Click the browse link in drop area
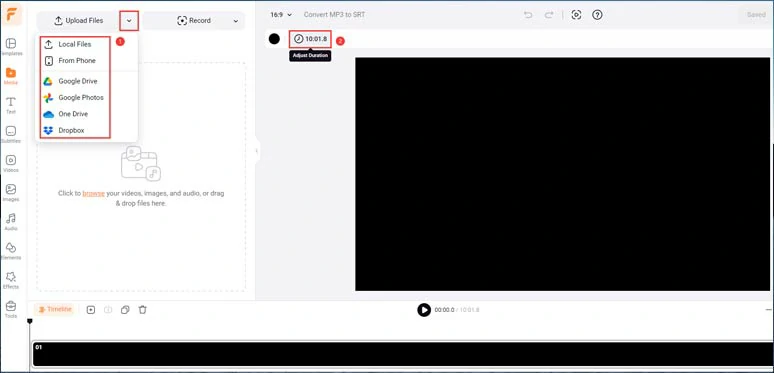Image resolution: width=774 pixels, height=373 pixels. [93, 193]
